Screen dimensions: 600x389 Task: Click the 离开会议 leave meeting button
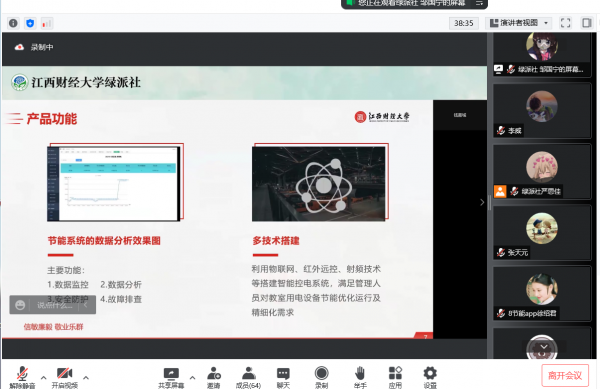[565, 375]
